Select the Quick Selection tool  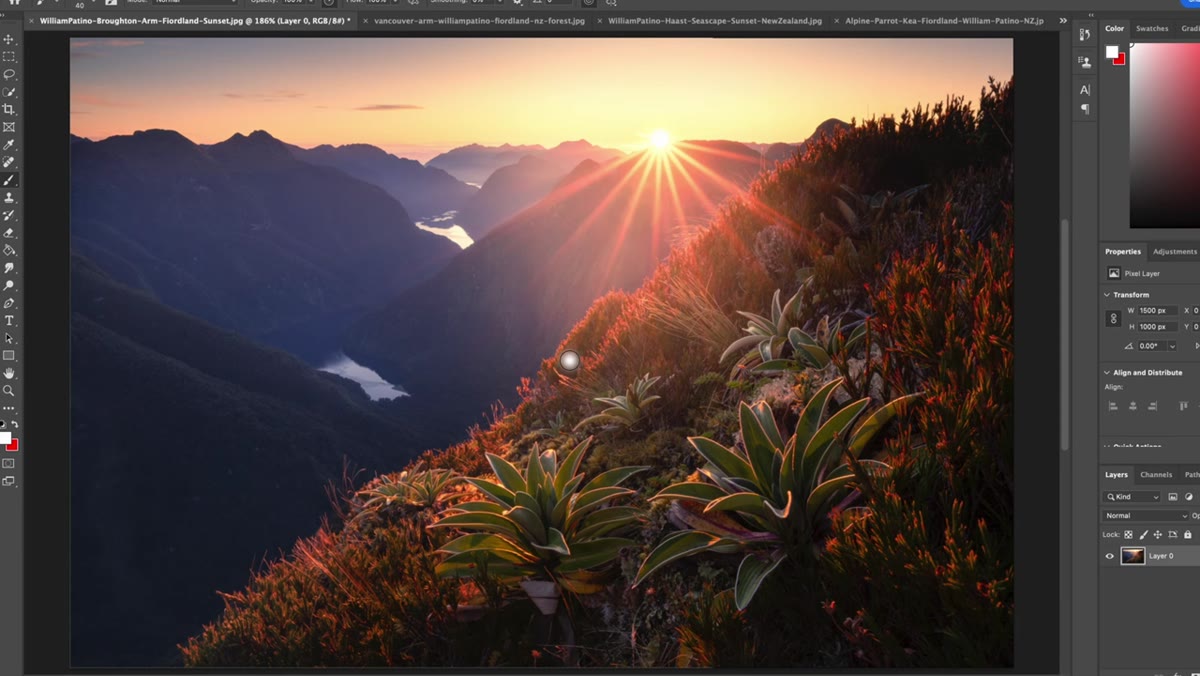(x=9, y=92)
